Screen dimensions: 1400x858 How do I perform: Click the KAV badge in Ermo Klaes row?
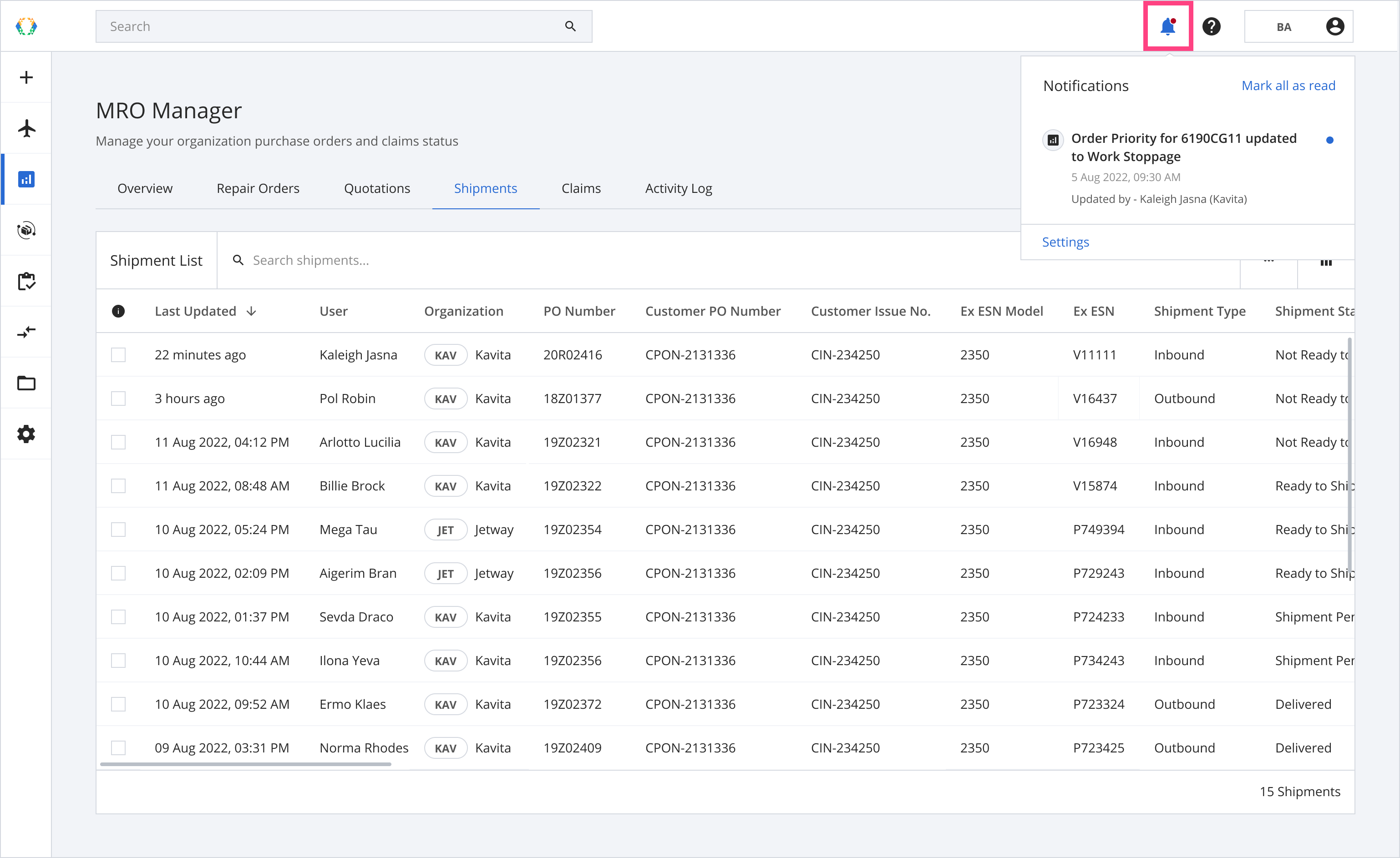click(446, 705)
